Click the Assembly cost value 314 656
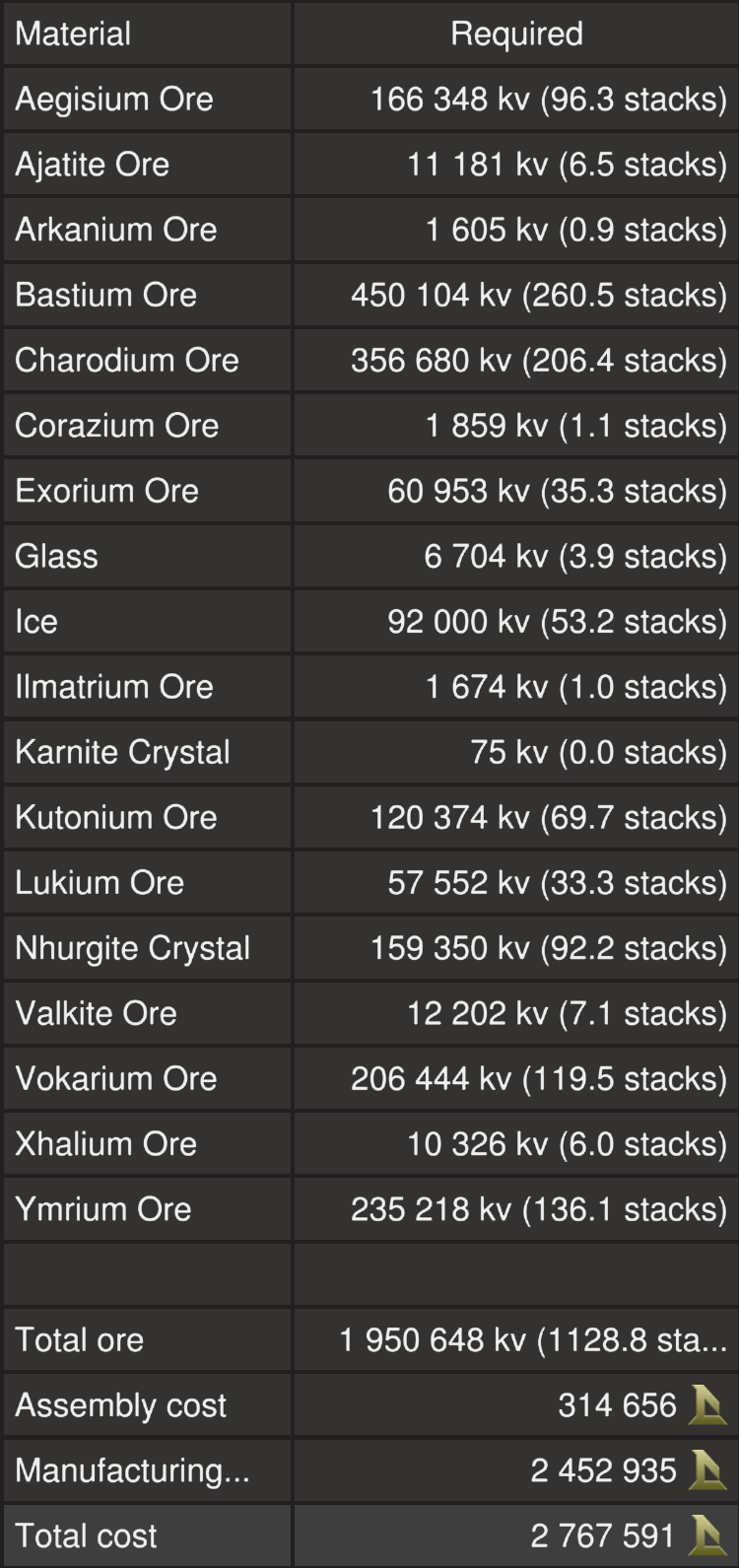Screen dimensions: 739x1568 617,1405
